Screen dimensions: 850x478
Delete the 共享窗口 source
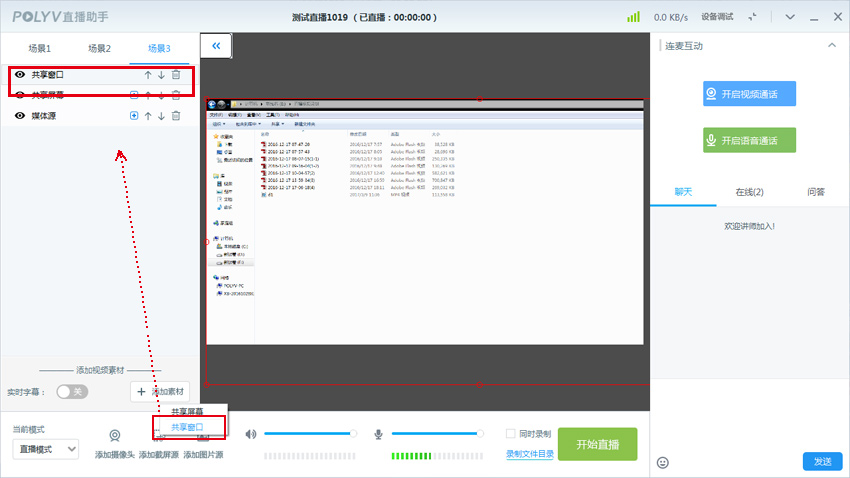coord(176,75)
